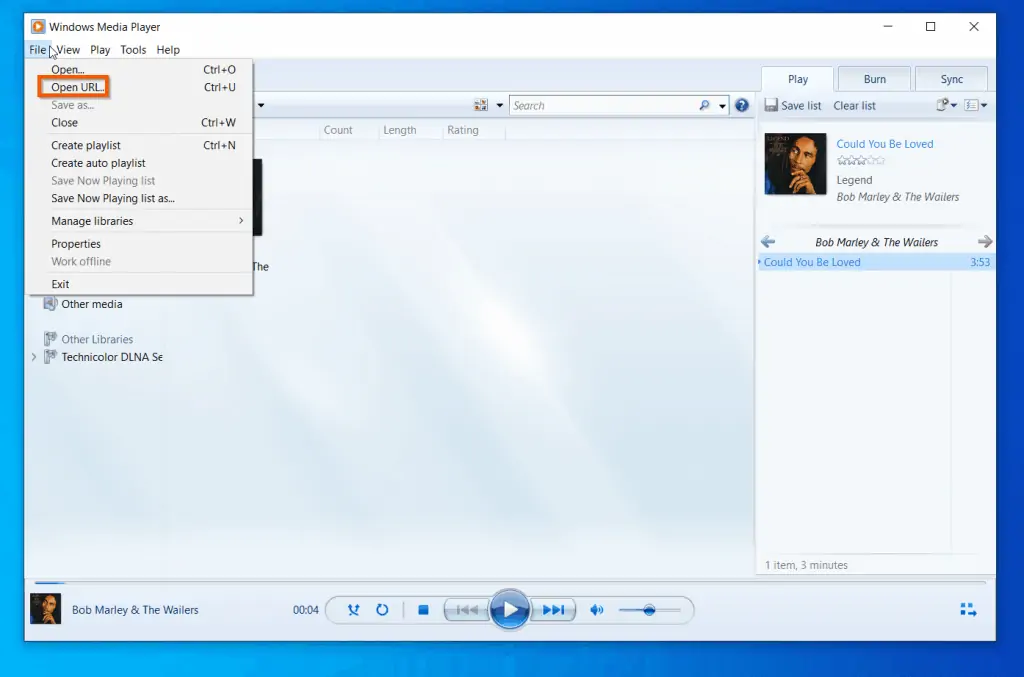Screen dimensions: 1024x677
Task: Expand the Technicolor DLNA Server node
Action: 33,357
